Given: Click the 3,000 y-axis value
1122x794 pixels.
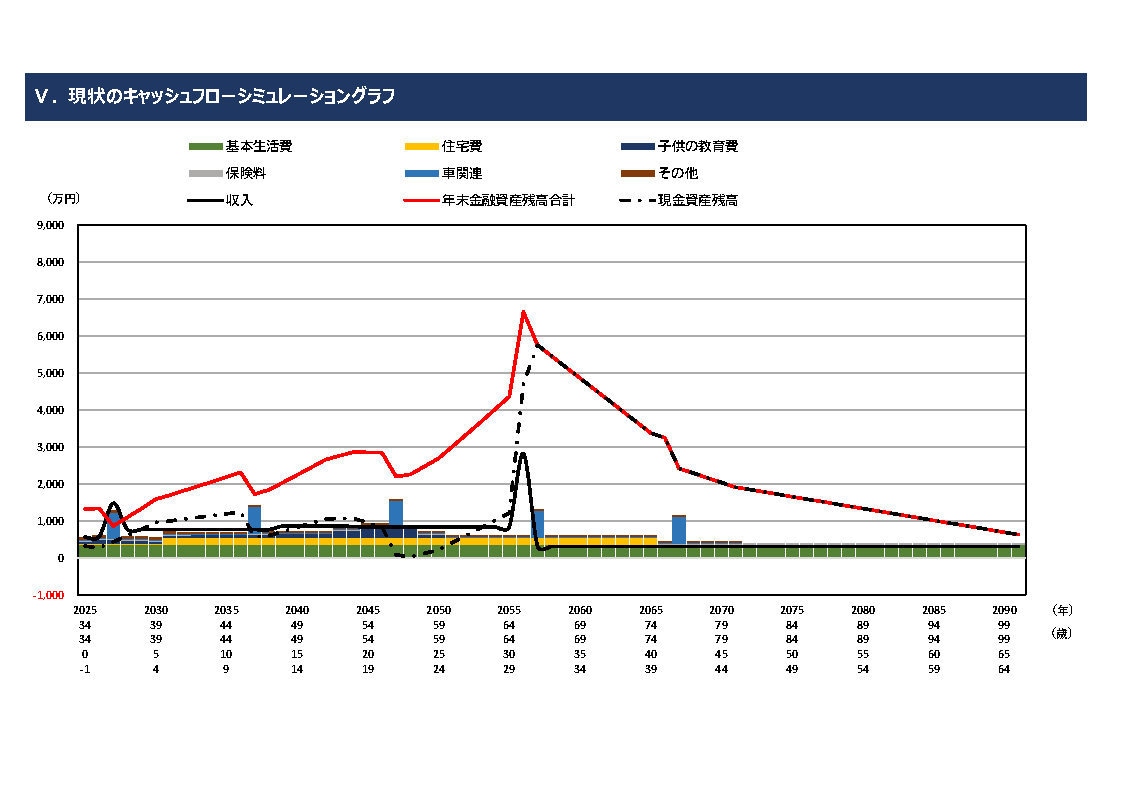Looking at the screenshot, I should 50,447.
